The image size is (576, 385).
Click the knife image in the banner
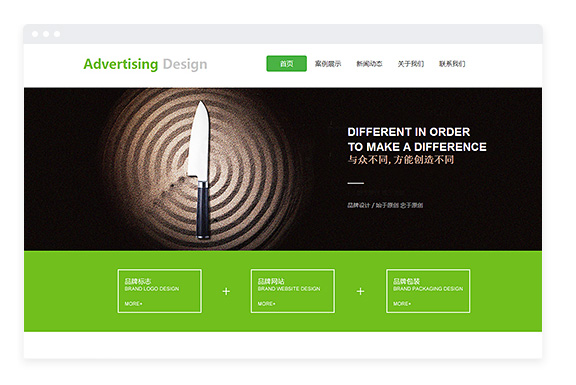pyautogui.click(x=199, y=170)
